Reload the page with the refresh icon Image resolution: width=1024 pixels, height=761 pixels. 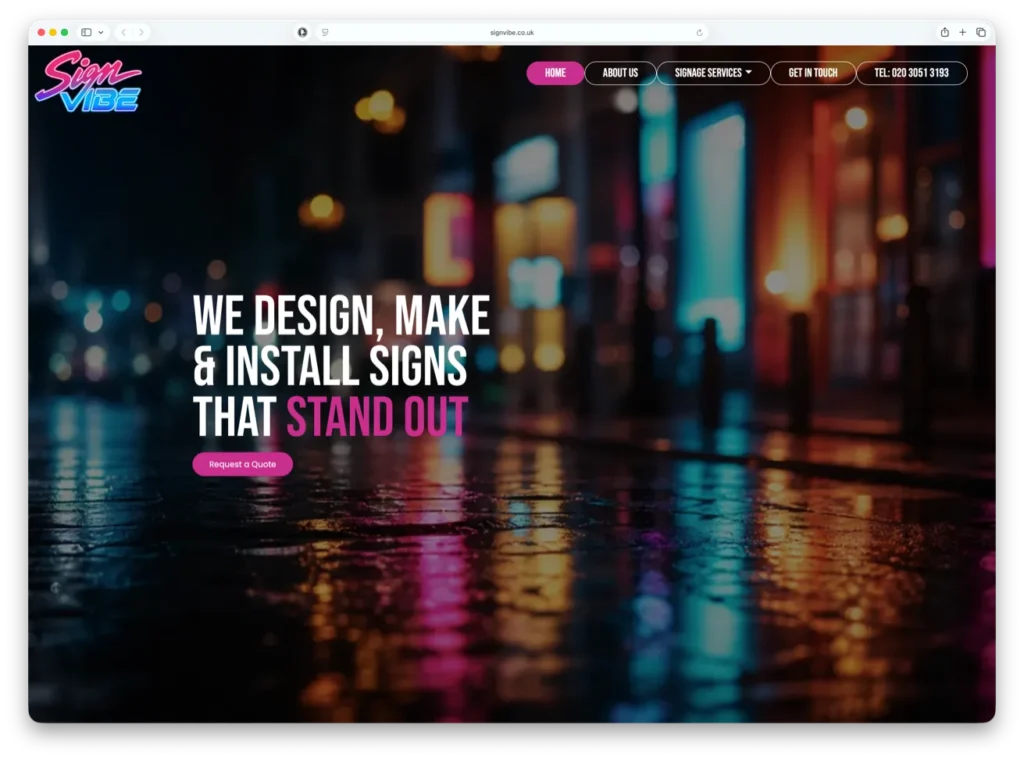click(x=699, y=32)
